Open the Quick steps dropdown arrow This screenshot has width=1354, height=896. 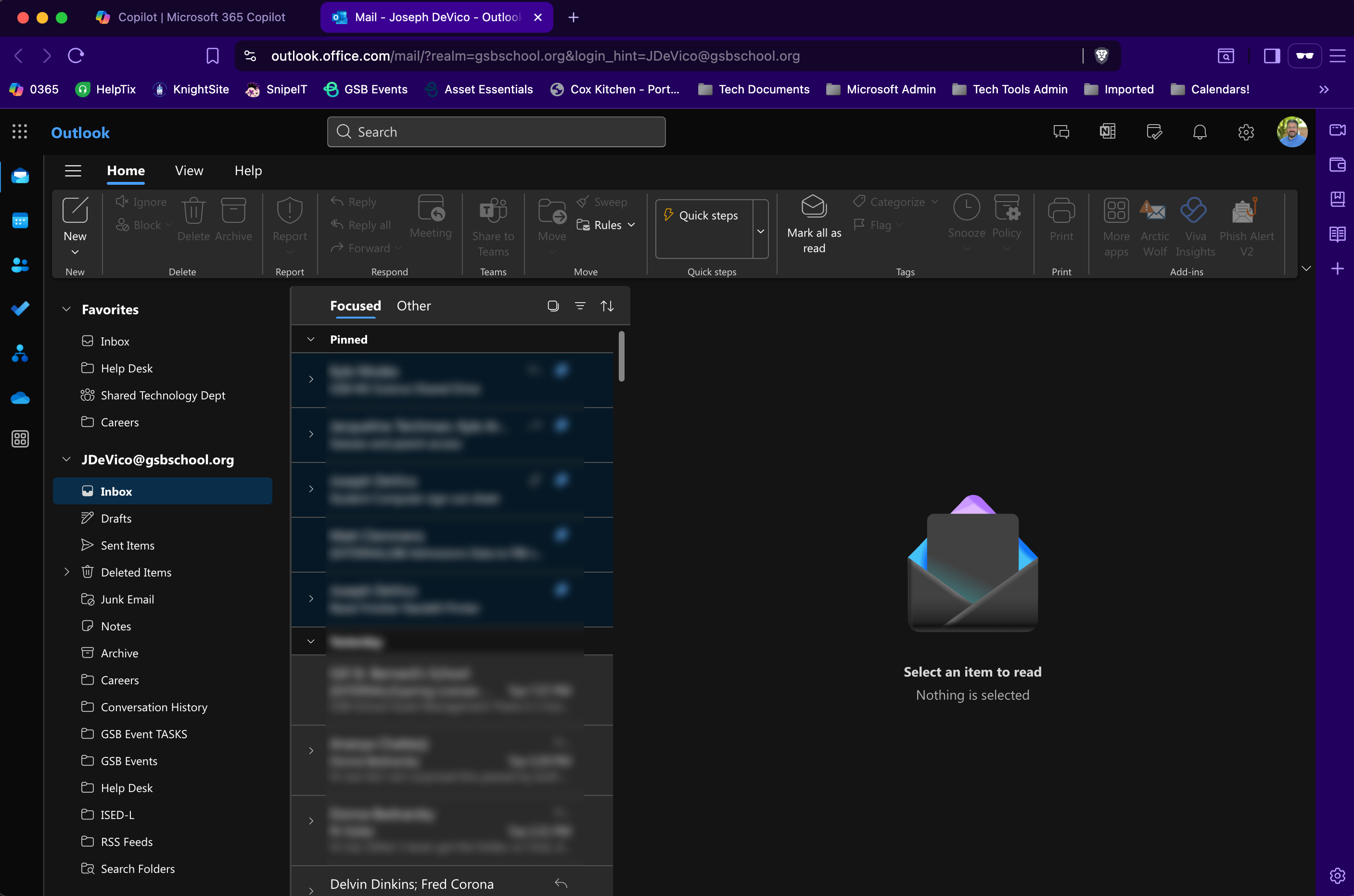[x=760, y=231]
